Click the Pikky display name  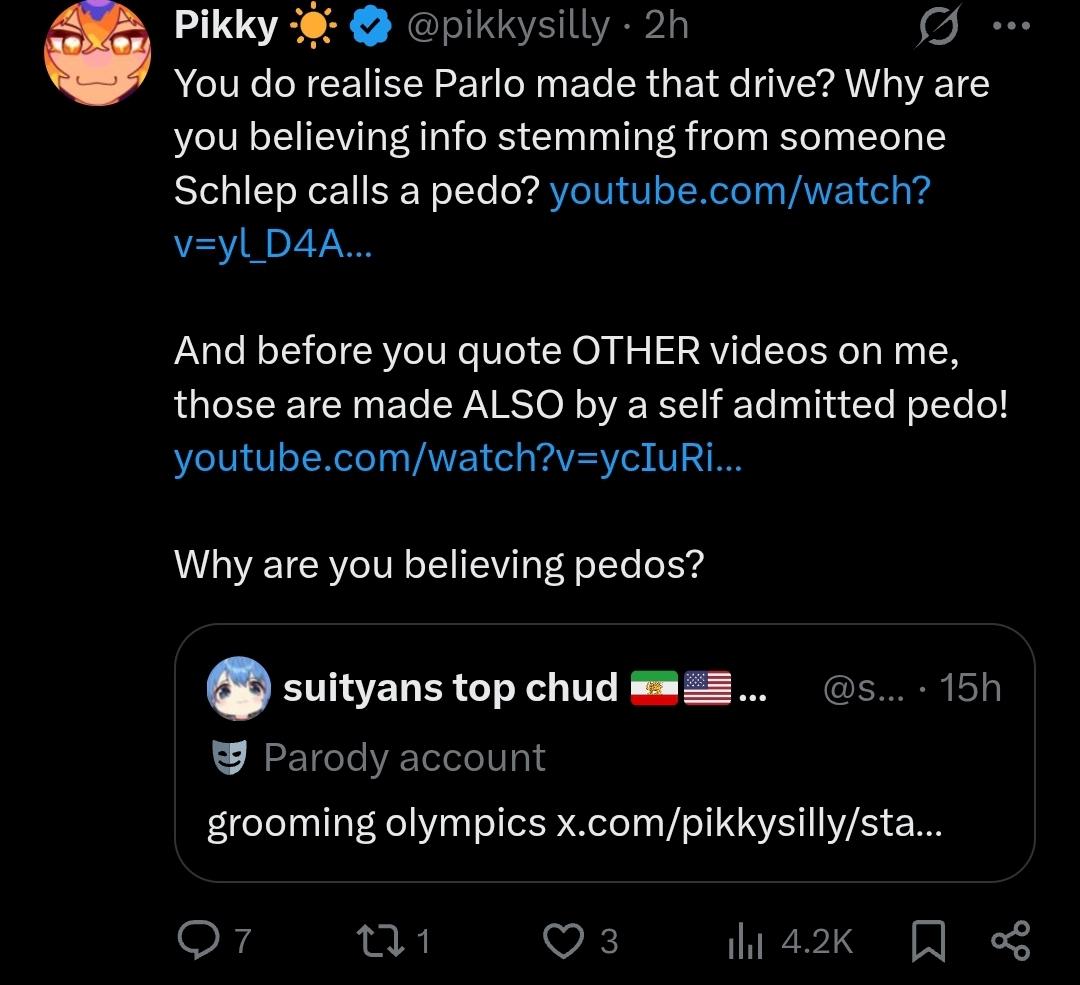(x=226, y=27)
